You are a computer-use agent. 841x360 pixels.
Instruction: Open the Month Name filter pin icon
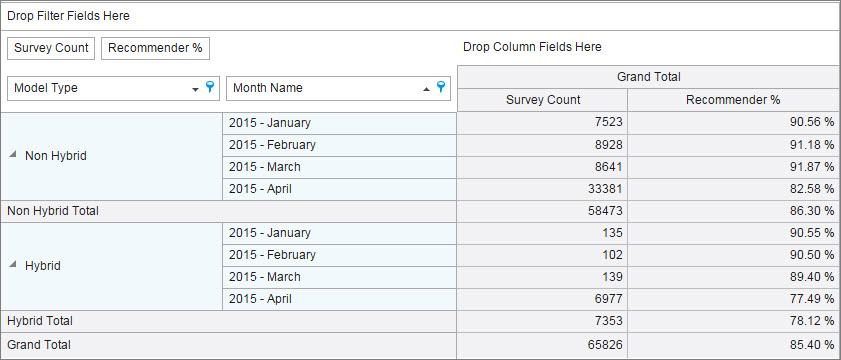[441, 86]
